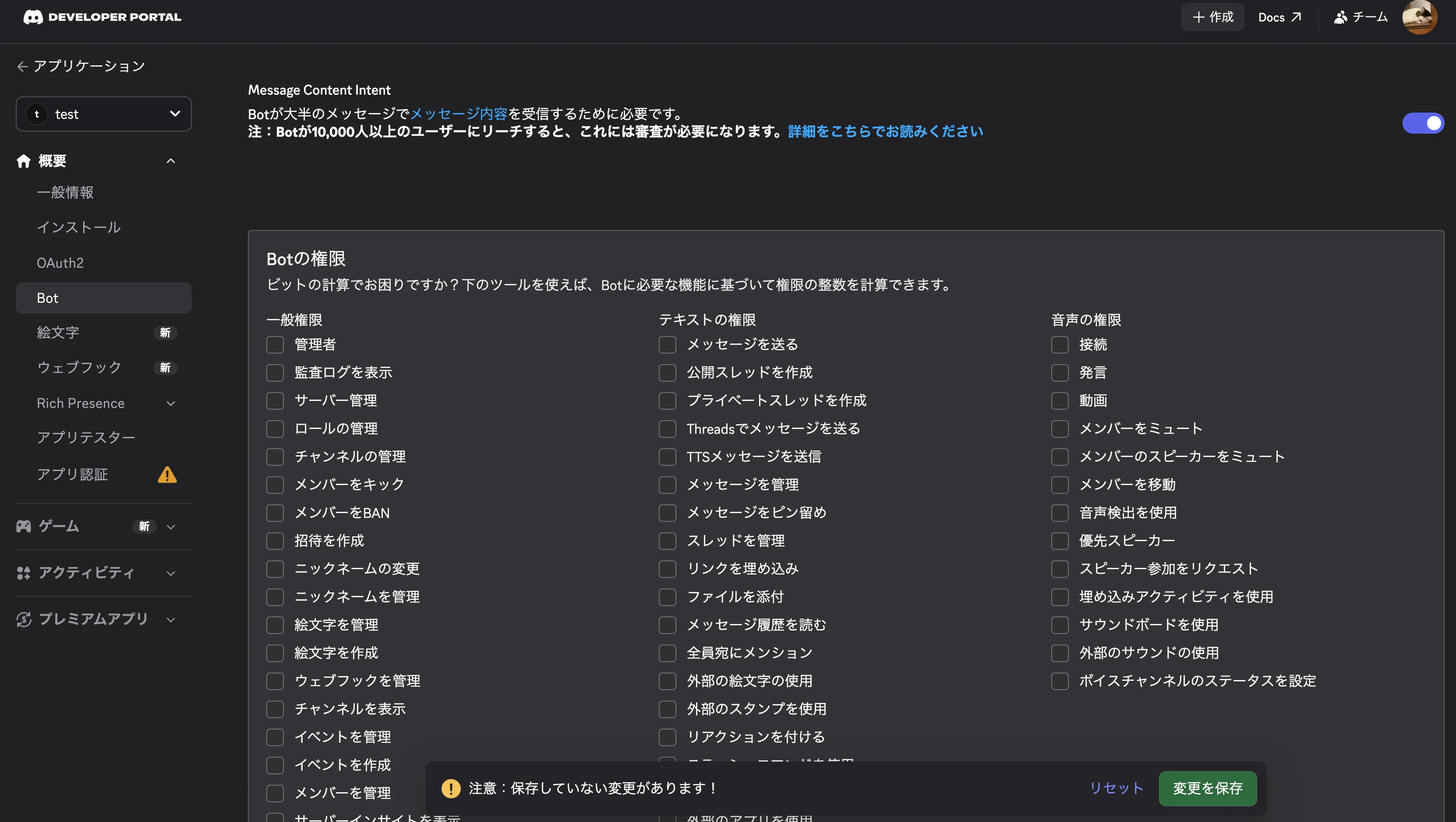The image size is (1456, 822).
Task: Click the 新 badge beside ゲーム
Action: tap(144, 526)
